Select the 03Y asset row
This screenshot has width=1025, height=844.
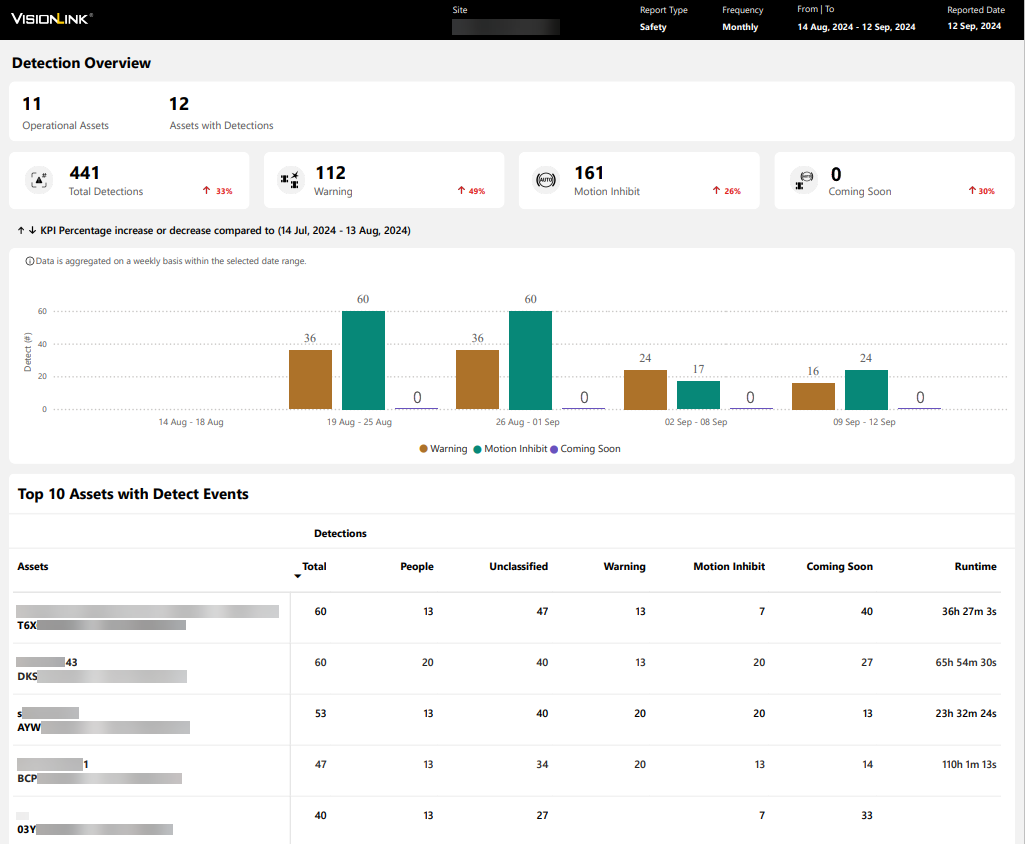(x=507, y=821)
